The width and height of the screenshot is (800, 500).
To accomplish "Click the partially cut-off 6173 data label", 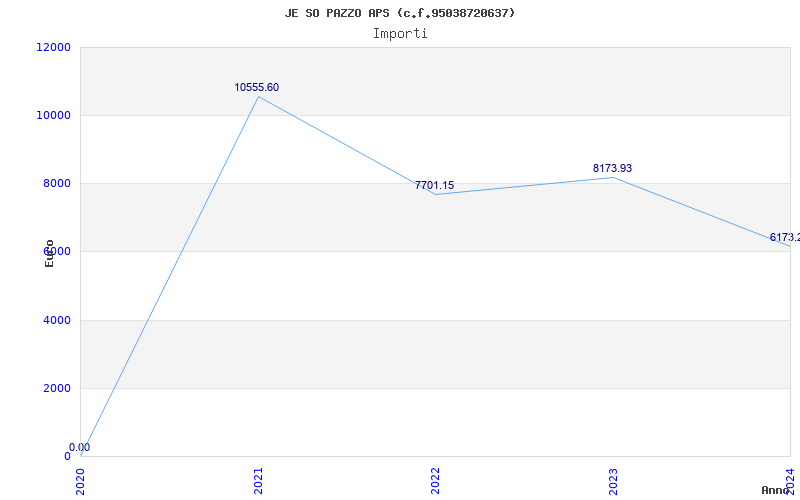I will coord(784,238).
